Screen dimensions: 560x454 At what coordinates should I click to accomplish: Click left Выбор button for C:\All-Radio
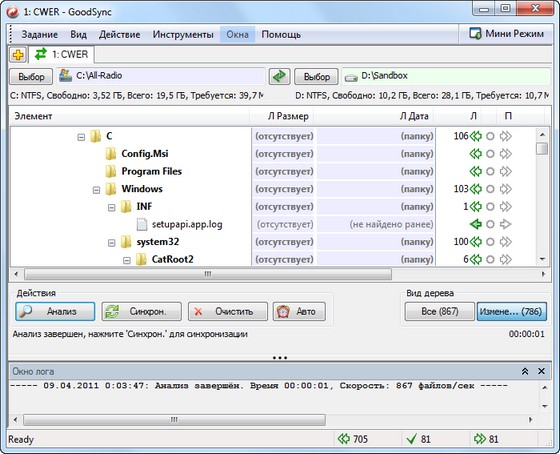31,77
